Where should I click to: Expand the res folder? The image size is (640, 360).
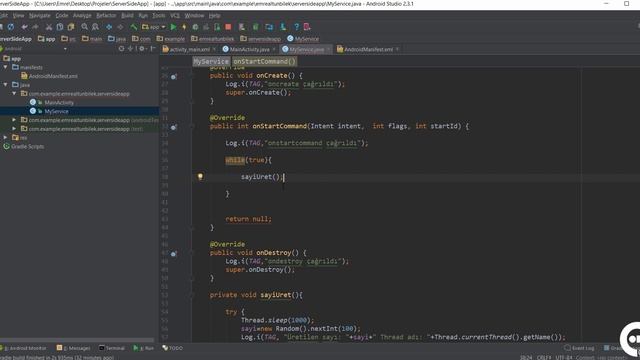(x=5, y=138)
